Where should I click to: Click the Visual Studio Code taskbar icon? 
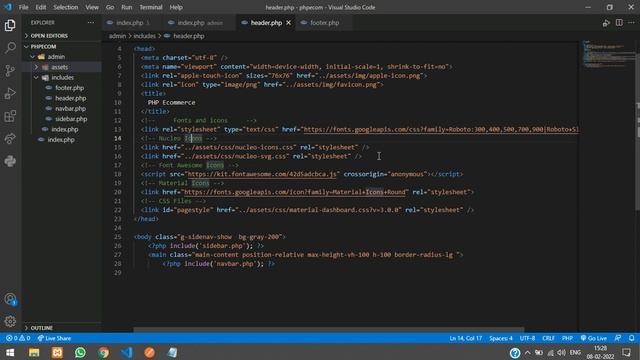pos(127,352)
